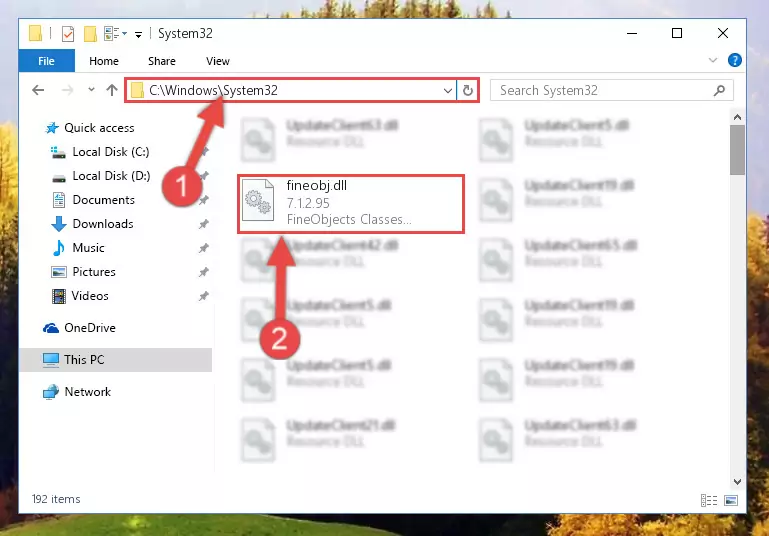Click the pin icon beside Pictures
Image resolution: width=769 pixels, height=536 pixels.
(x=204, y=272)
